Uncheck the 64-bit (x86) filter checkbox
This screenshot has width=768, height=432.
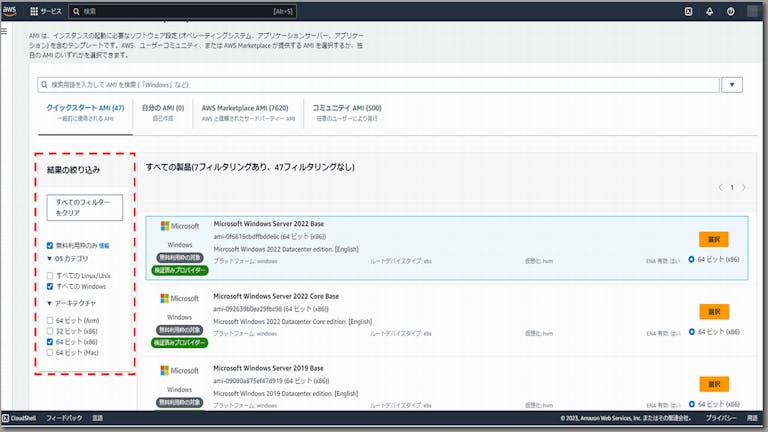49,342
